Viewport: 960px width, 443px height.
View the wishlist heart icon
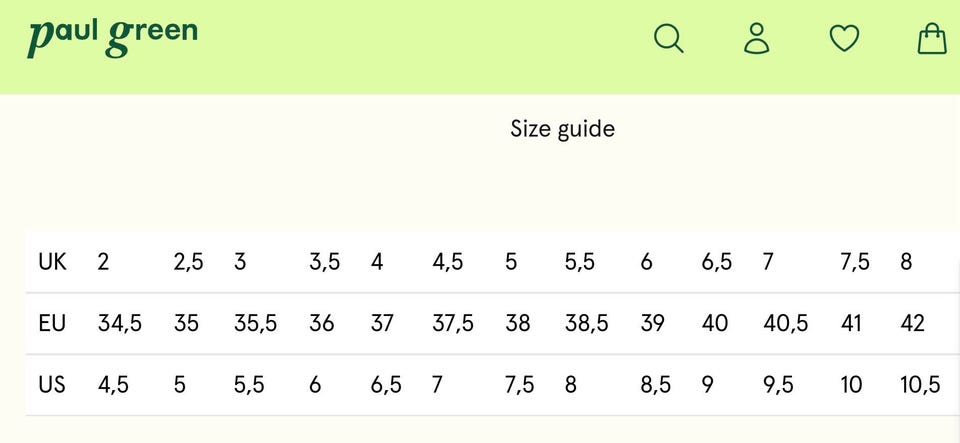point(845,39)
